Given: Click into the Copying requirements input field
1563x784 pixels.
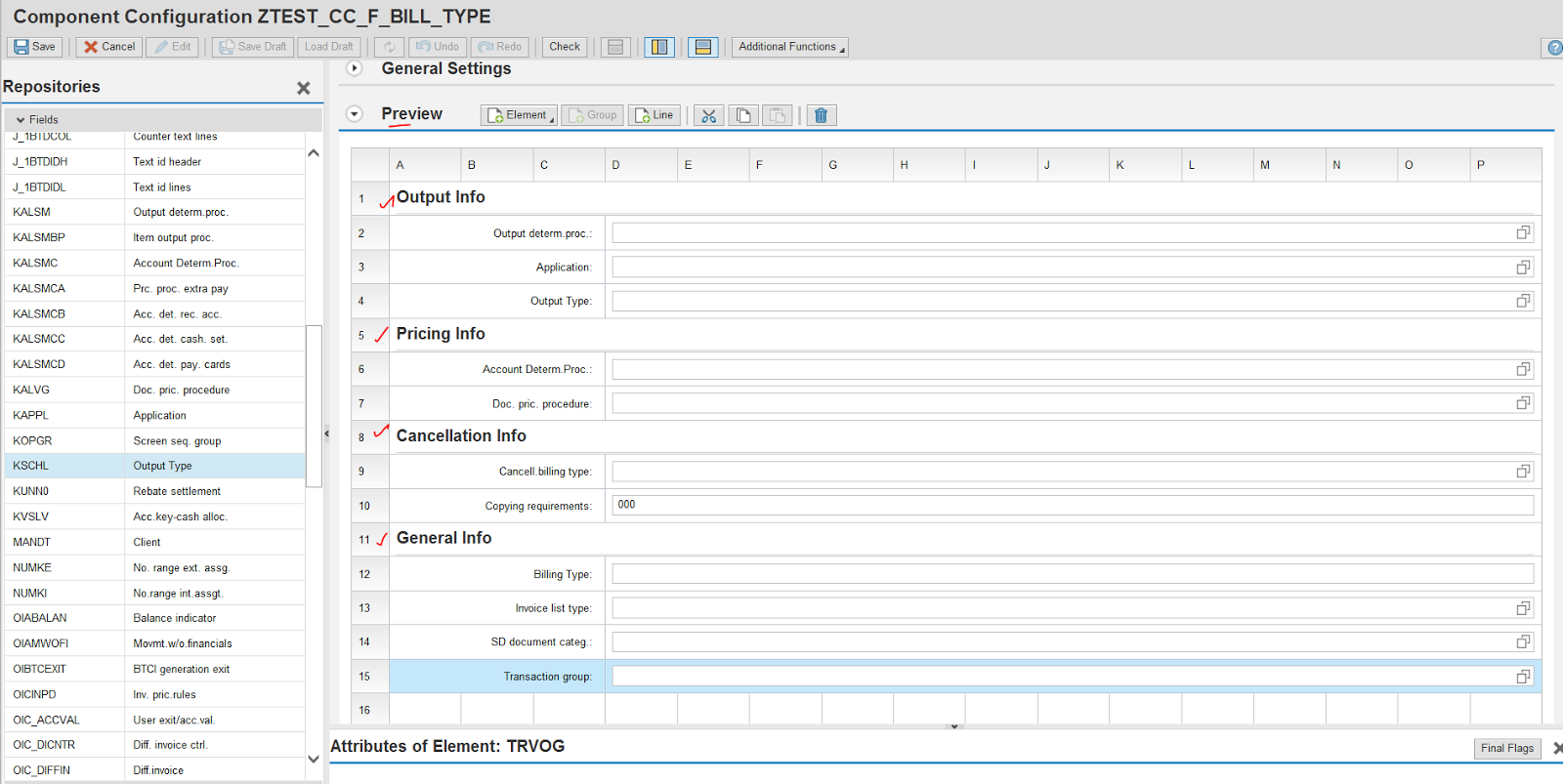Looking at the screenshot, I should click(x=1073, y=505).
